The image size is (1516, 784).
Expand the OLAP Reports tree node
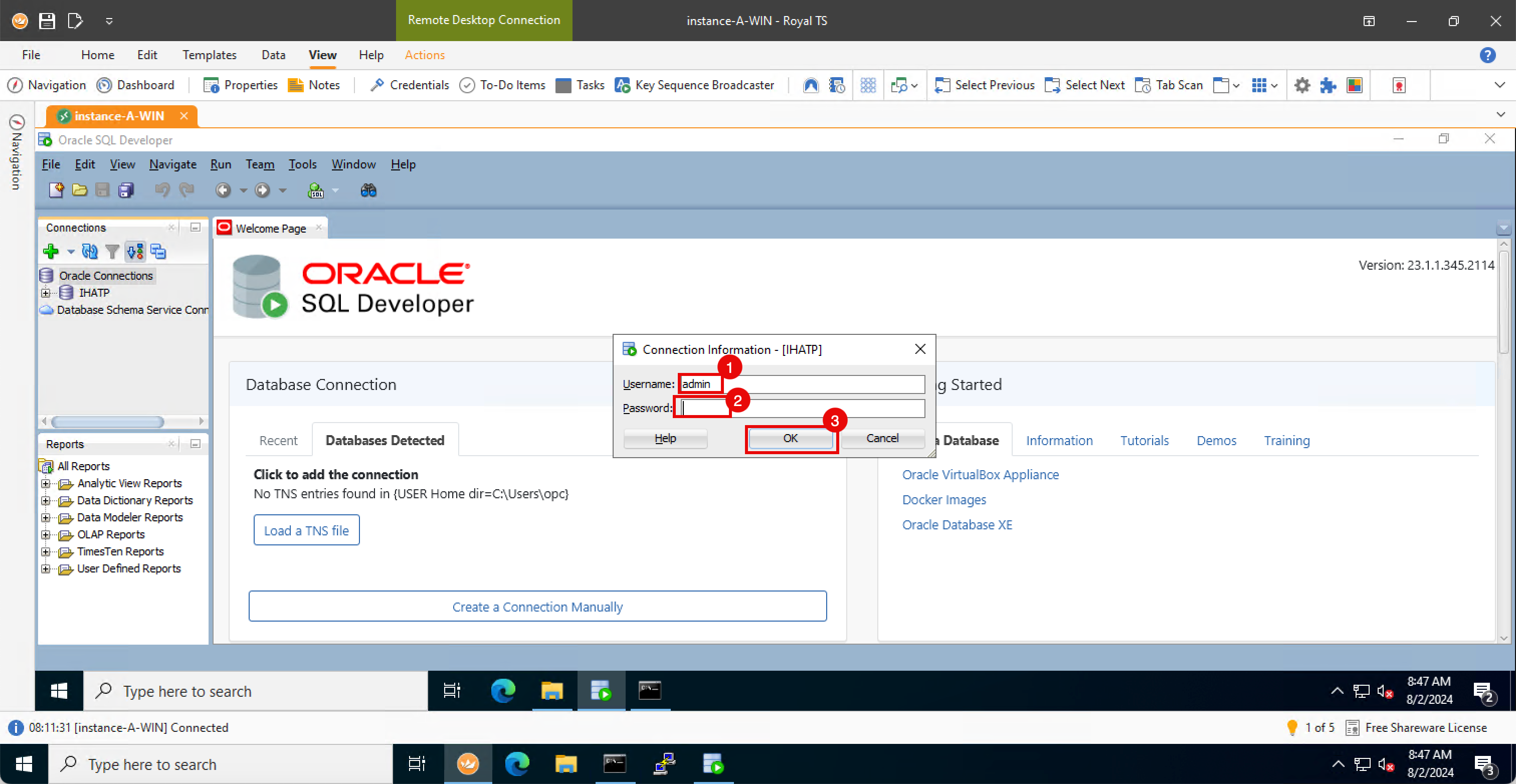(x=45, y=534)
